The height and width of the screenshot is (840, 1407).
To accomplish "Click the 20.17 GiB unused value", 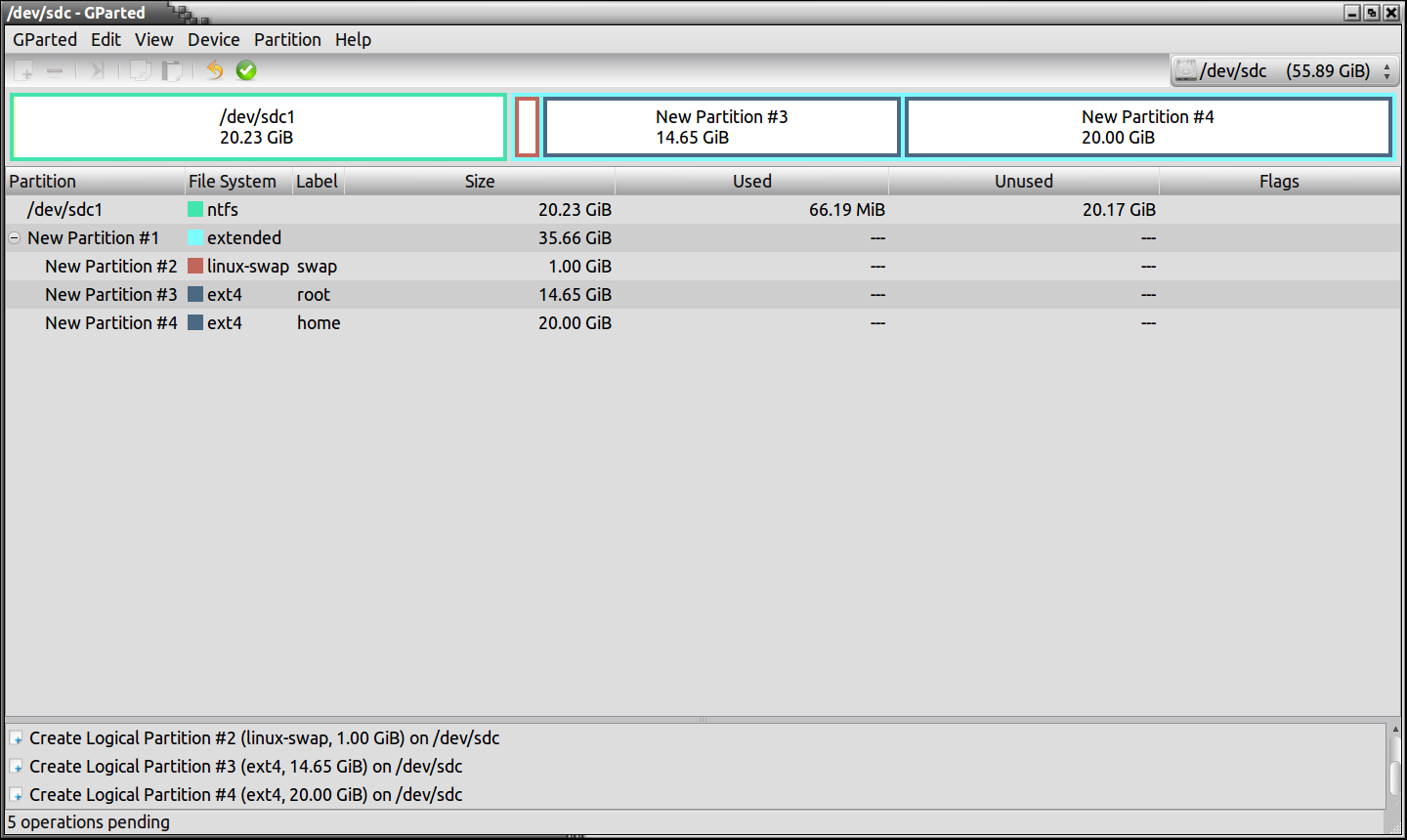I will [1119, 210].
